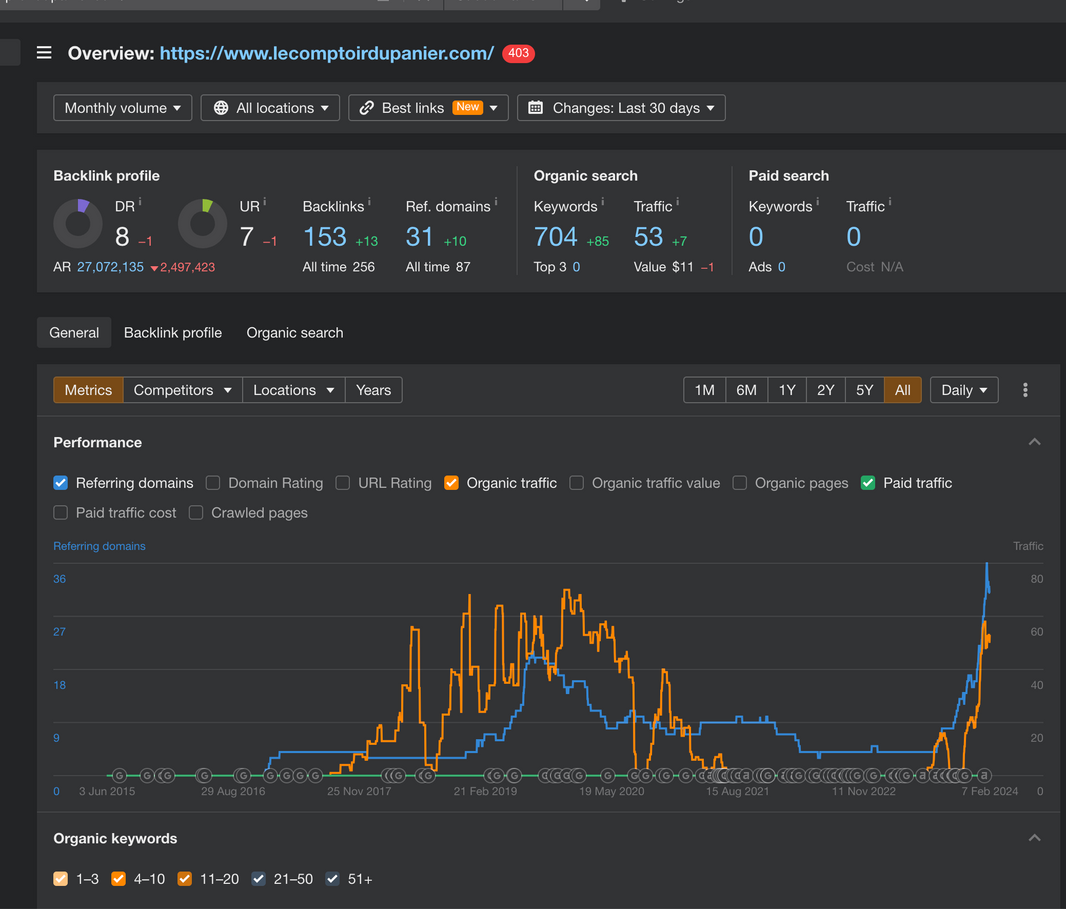Enable Domain Rating checkbox

click(213, 483)
